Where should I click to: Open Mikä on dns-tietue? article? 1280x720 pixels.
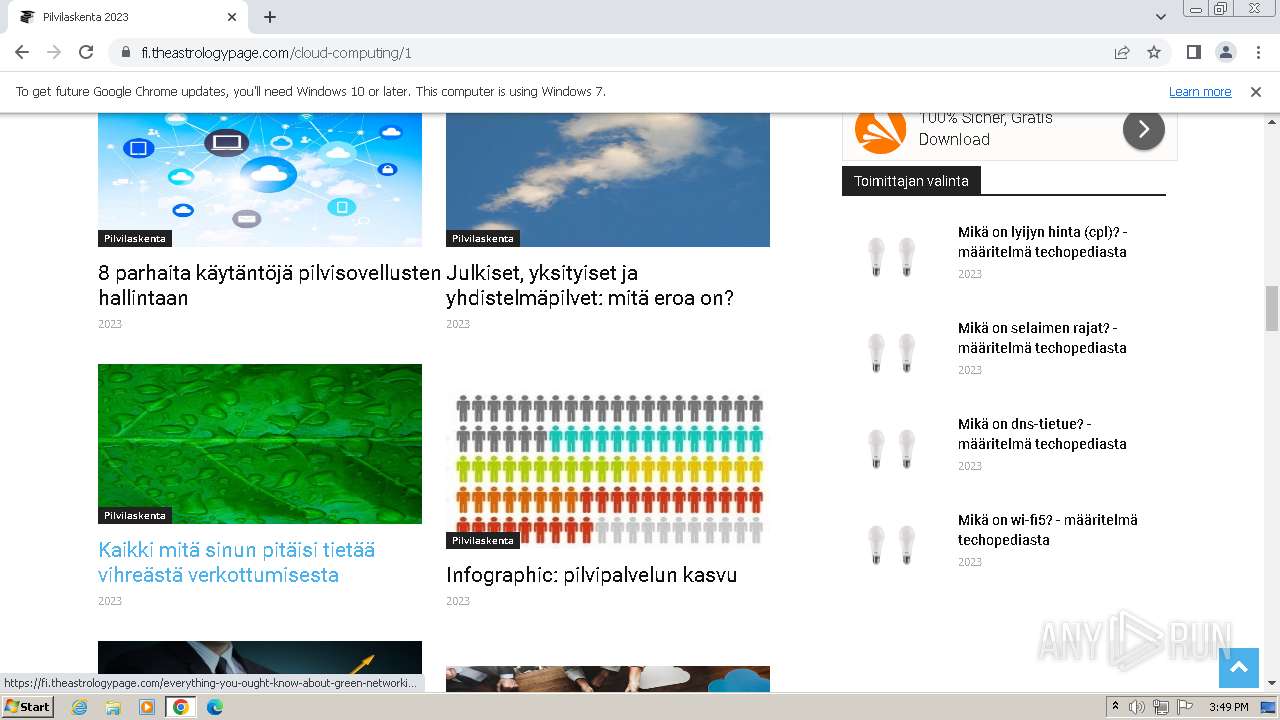(x=1042, y=434)
